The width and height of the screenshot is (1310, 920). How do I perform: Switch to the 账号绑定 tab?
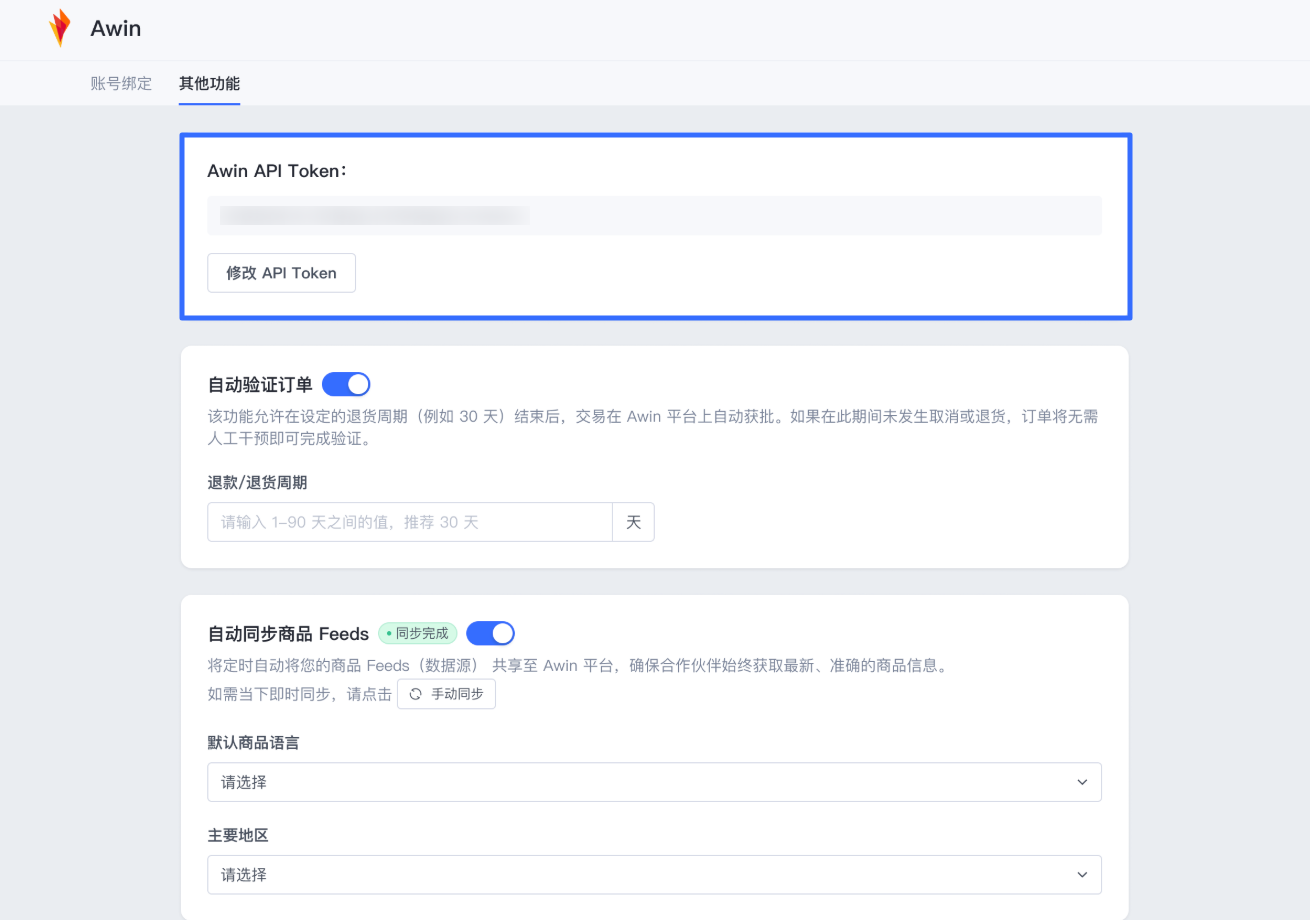point(121,84)
